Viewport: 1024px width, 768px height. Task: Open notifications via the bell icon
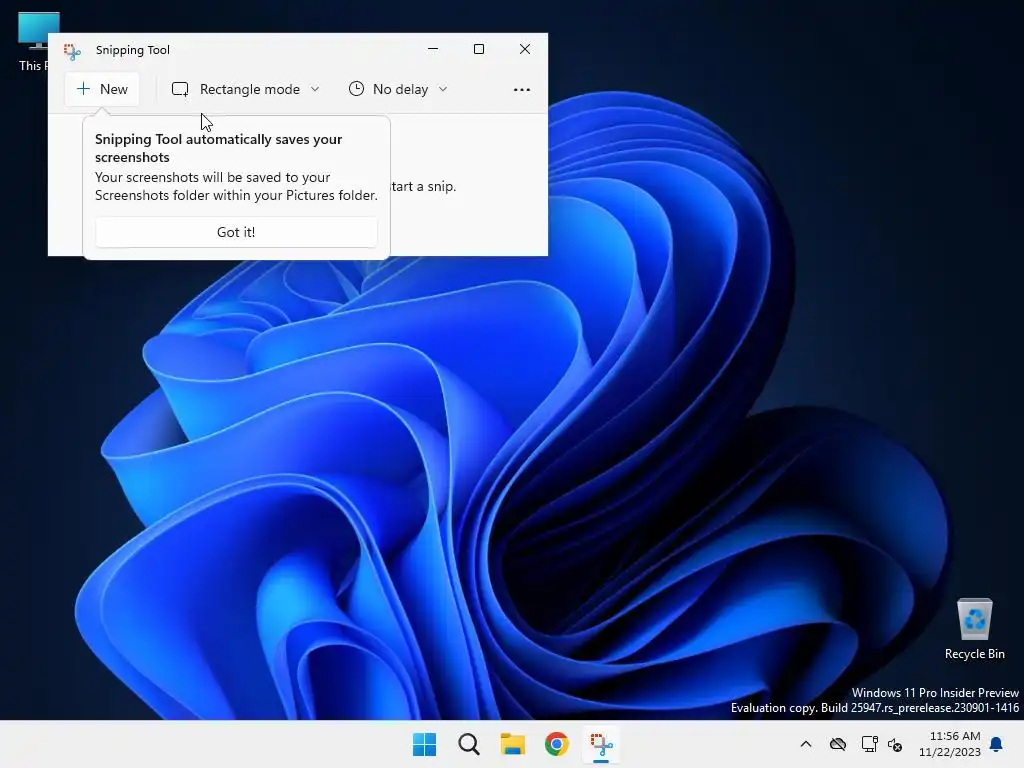(x=996, y=744)
